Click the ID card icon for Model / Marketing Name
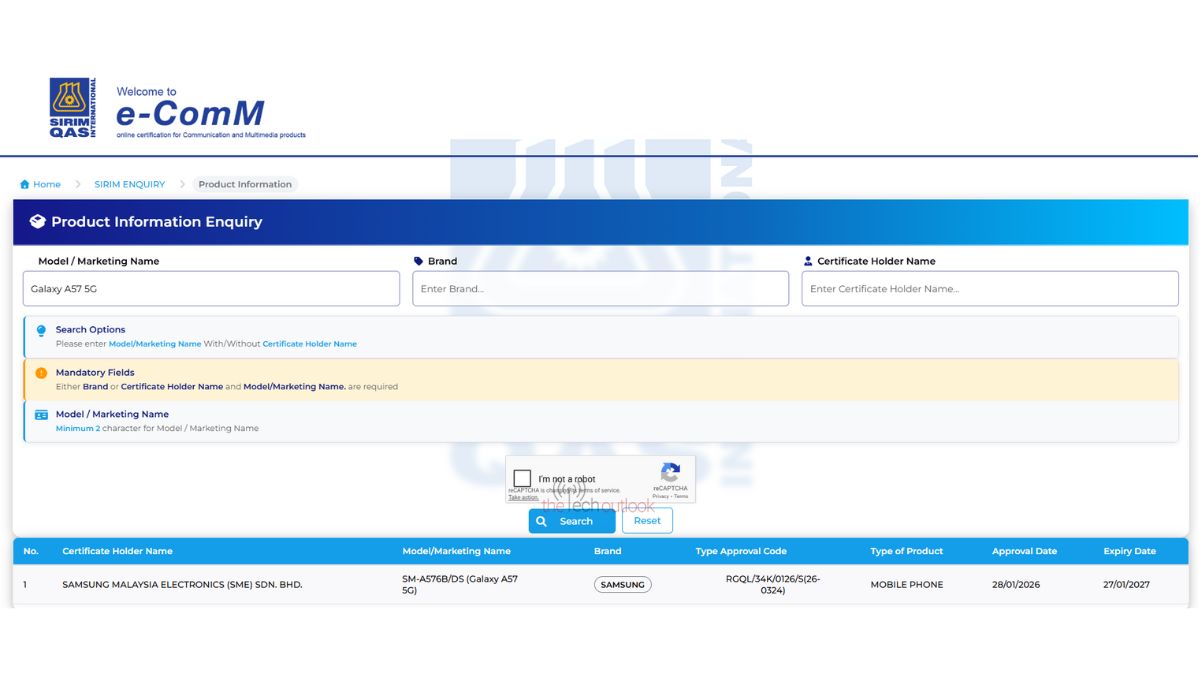The height and width of the screenshot is (675, 1200). pos(41,415)
